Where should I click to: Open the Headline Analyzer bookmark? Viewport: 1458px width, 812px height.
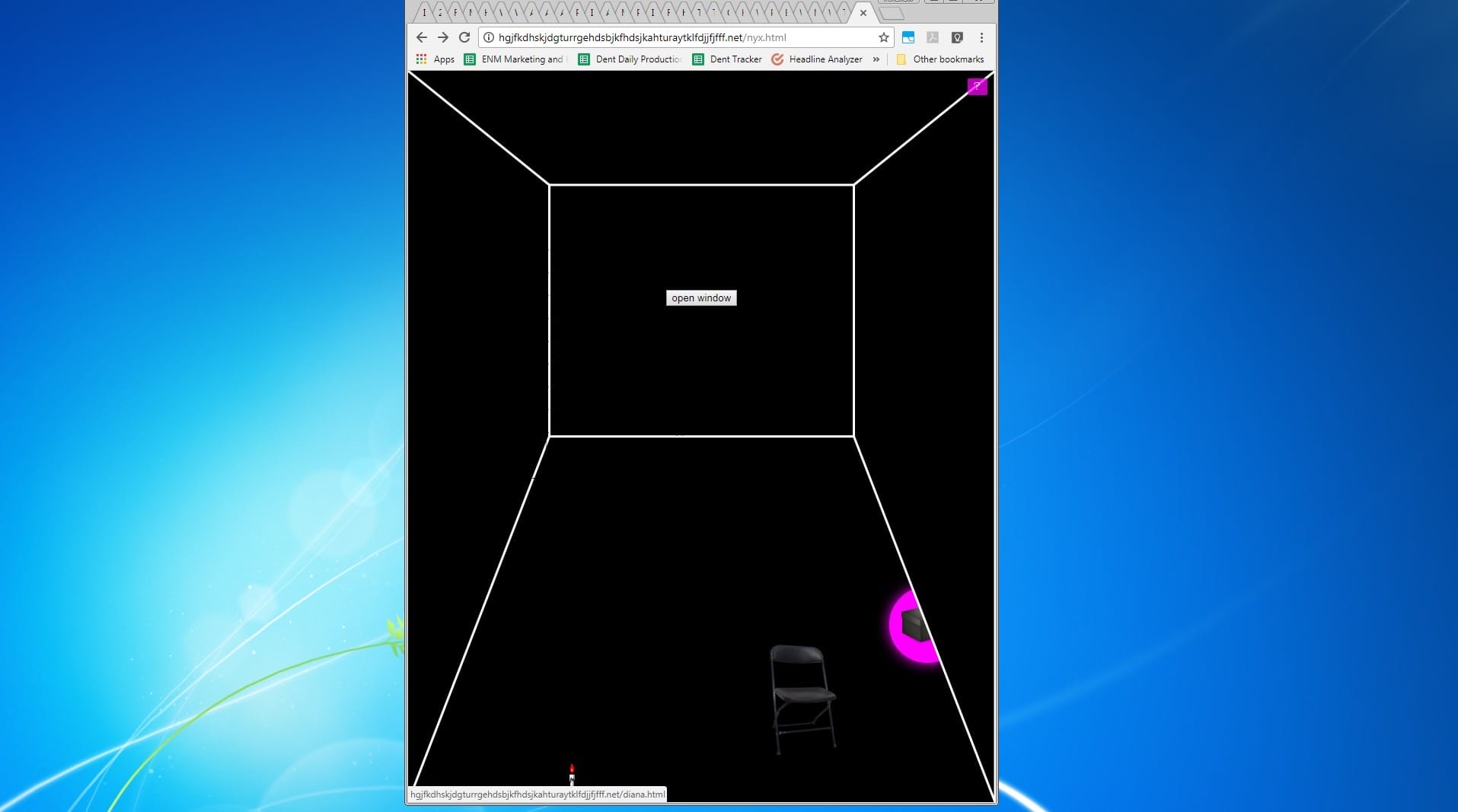click(817, 59)
